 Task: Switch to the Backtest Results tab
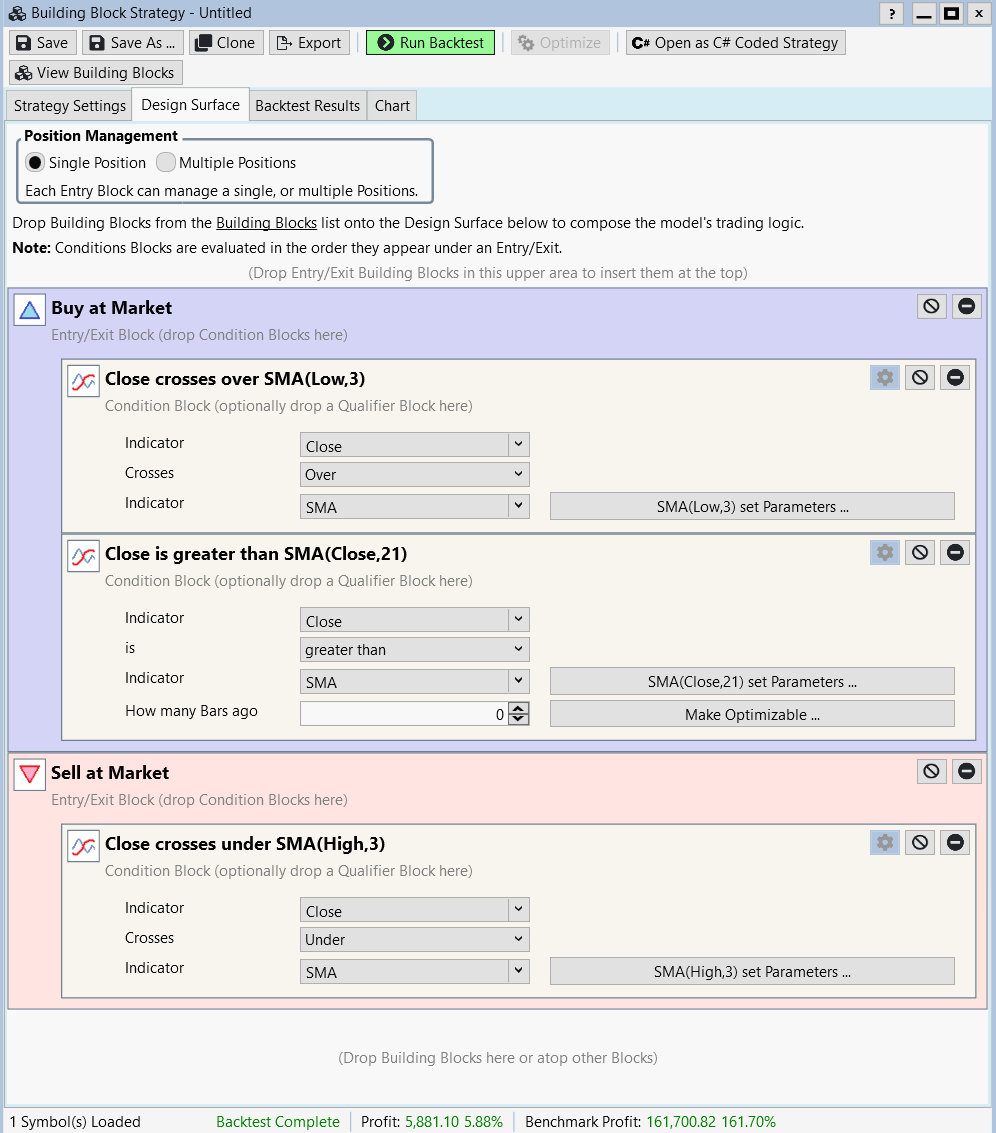click(307, 106)
